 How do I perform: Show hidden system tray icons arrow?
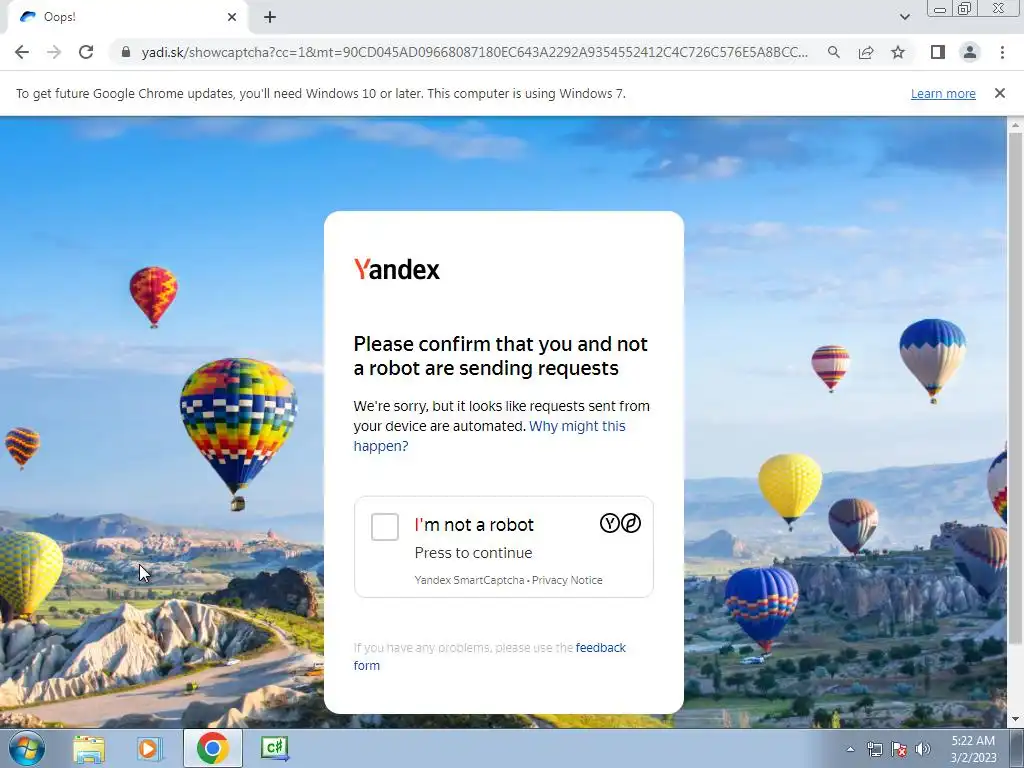(x=850, y=749)
